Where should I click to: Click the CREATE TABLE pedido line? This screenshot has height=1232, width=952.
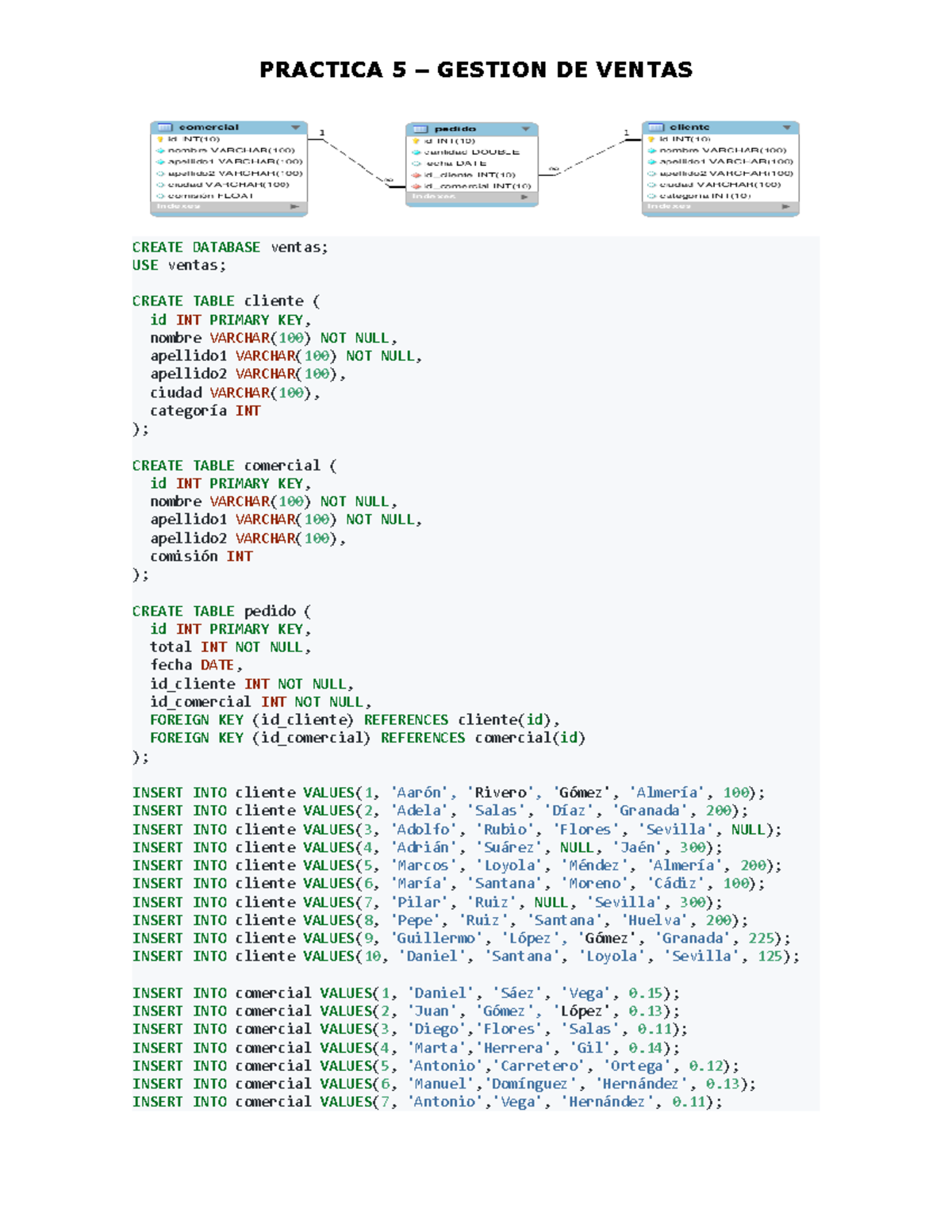(x=221, y=611)
